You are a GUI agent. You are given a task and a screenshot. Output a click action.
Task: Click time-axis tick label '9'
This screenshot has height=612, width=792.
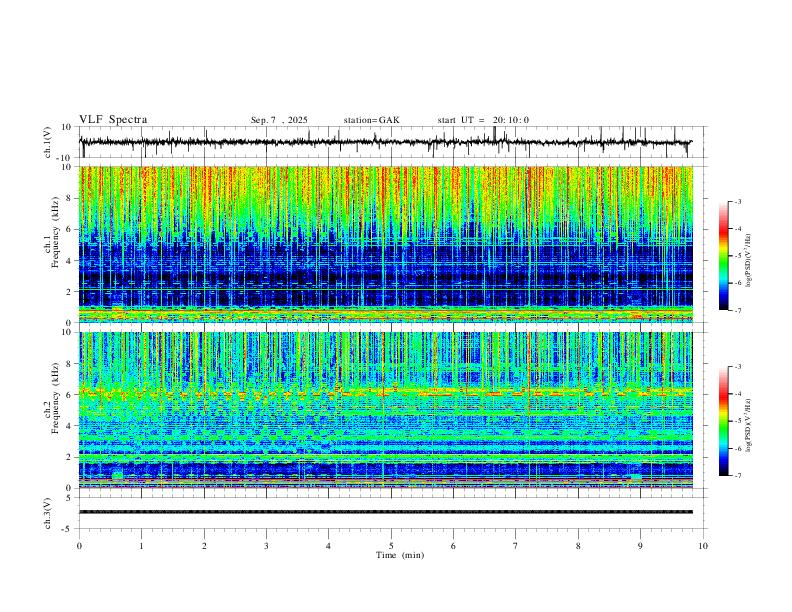(640, 546)
